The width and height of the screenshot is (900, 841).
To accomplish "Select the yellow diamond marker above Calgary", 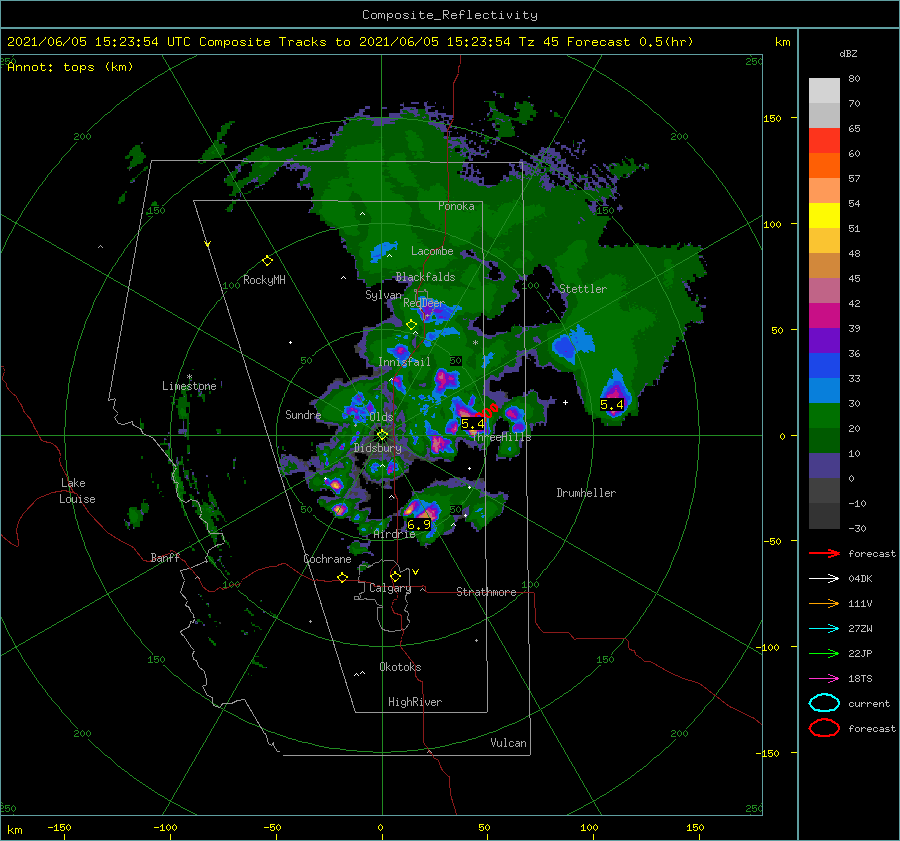I will (395, 576).
